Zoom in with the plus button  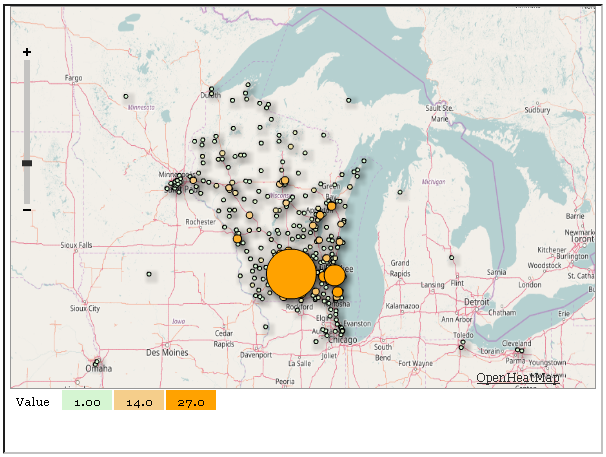click(27, 52)
